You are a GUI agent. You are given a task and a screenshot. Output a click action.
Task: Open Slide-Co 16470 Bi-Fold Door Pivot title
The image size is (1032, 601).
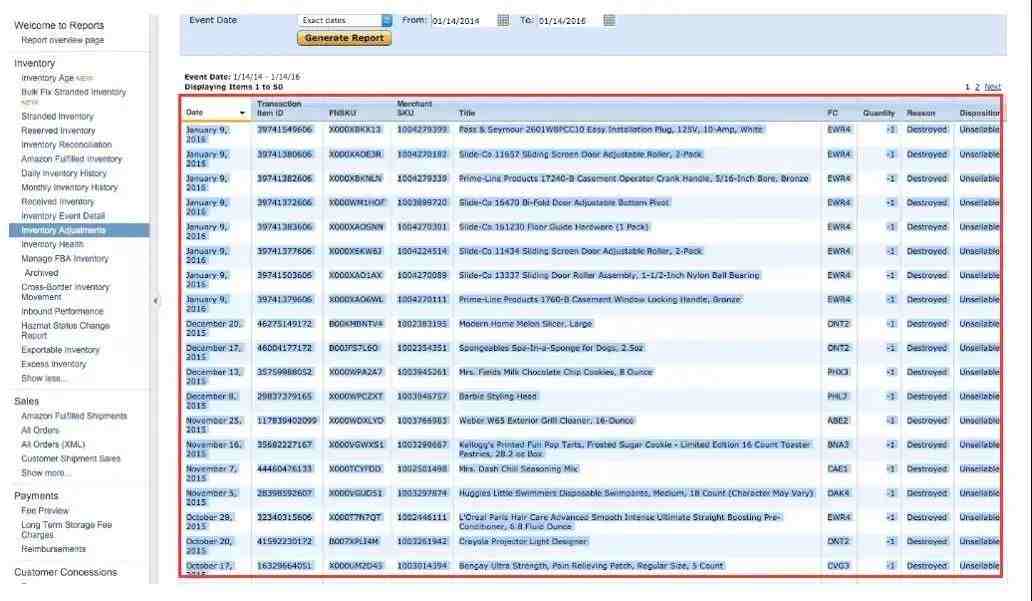tap(564, 203)
